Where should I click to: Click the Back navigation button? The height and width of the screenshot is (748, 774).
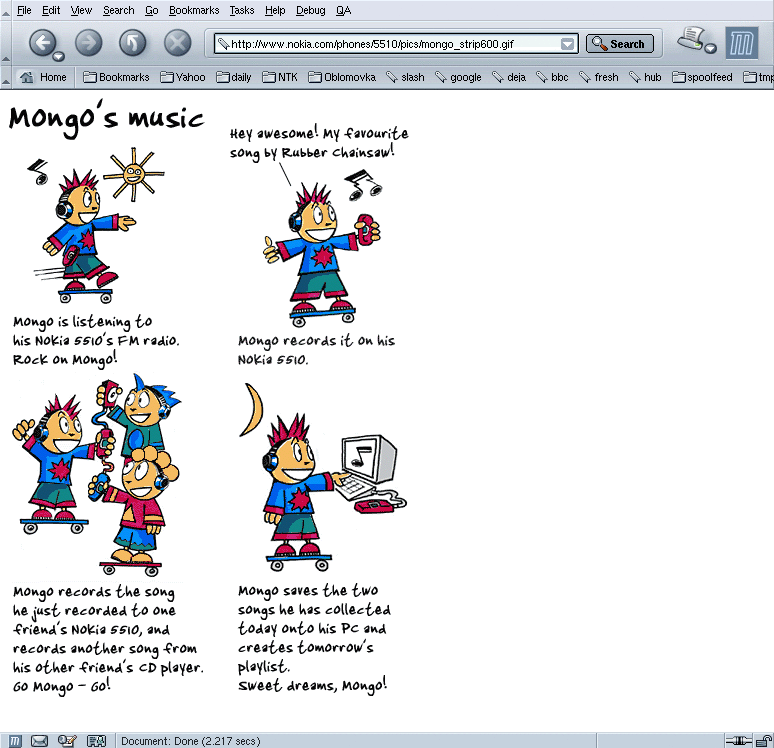tap(43, 42)
